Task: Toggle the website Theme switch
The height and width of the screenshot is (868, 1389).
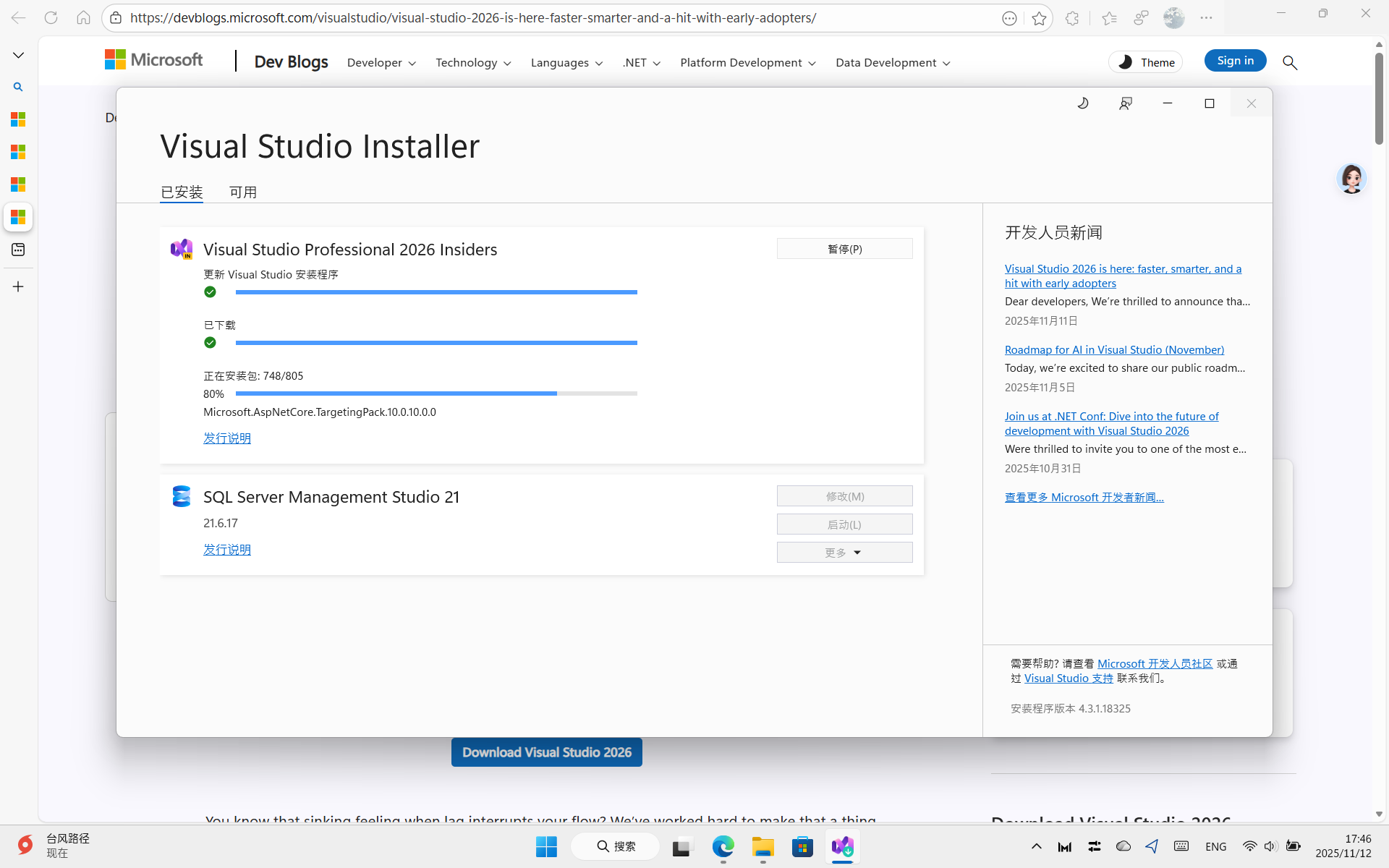Action: 1145,62
